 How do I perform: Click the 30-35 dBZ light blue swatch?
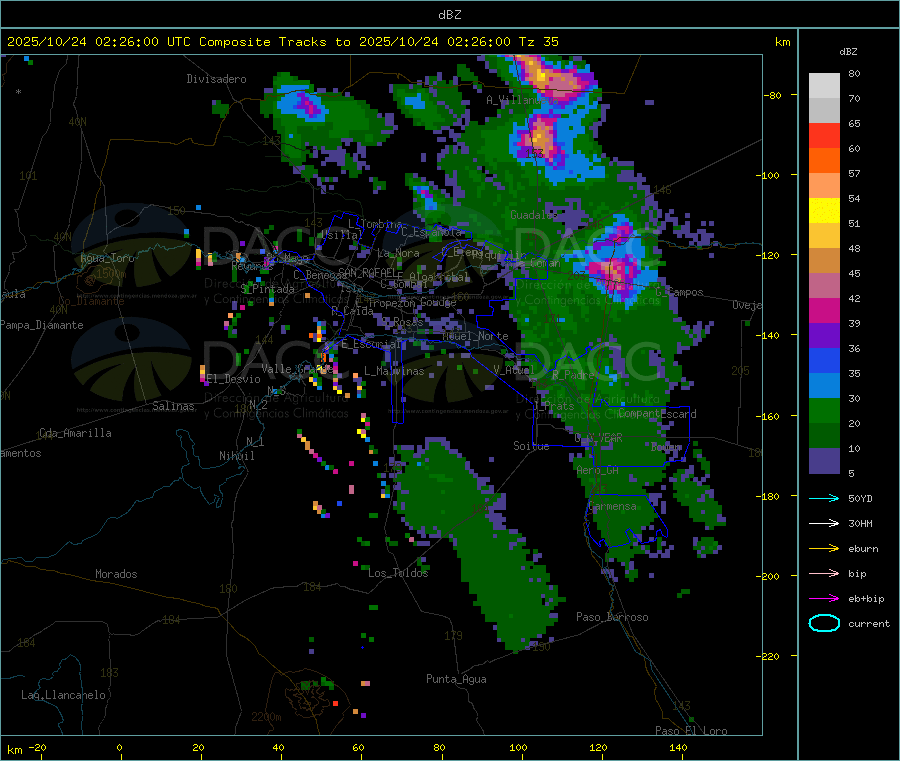point(824,386)
